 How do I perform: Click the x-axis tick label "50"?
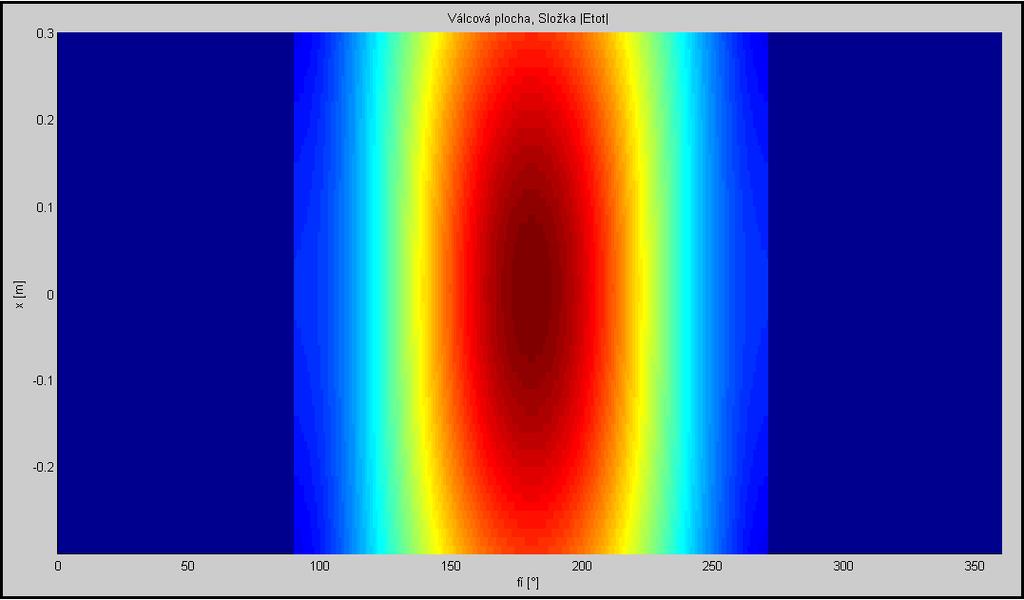click(188, 567)
